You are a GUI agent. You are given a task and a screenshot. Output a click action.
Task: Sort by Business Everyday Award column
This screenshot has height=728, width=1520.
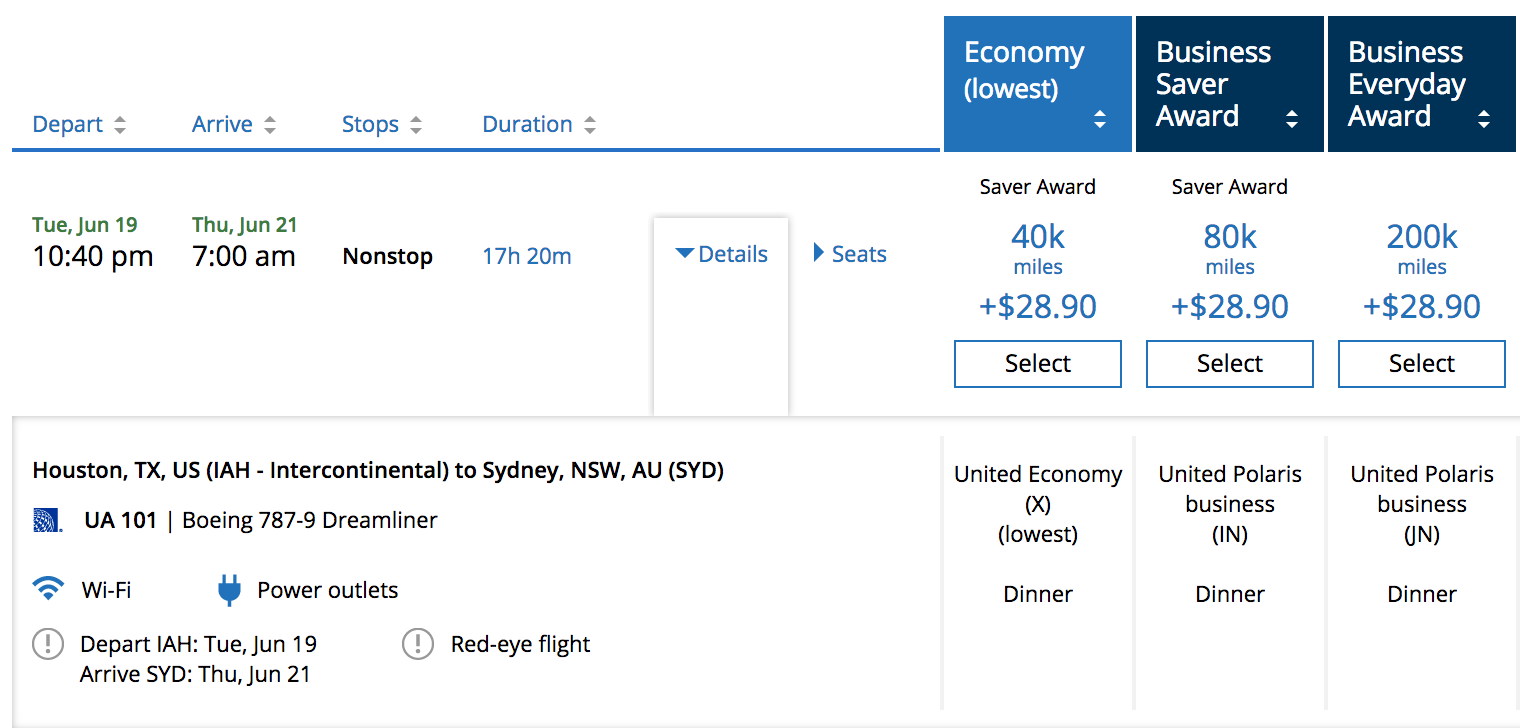[x=1421, y=84]
